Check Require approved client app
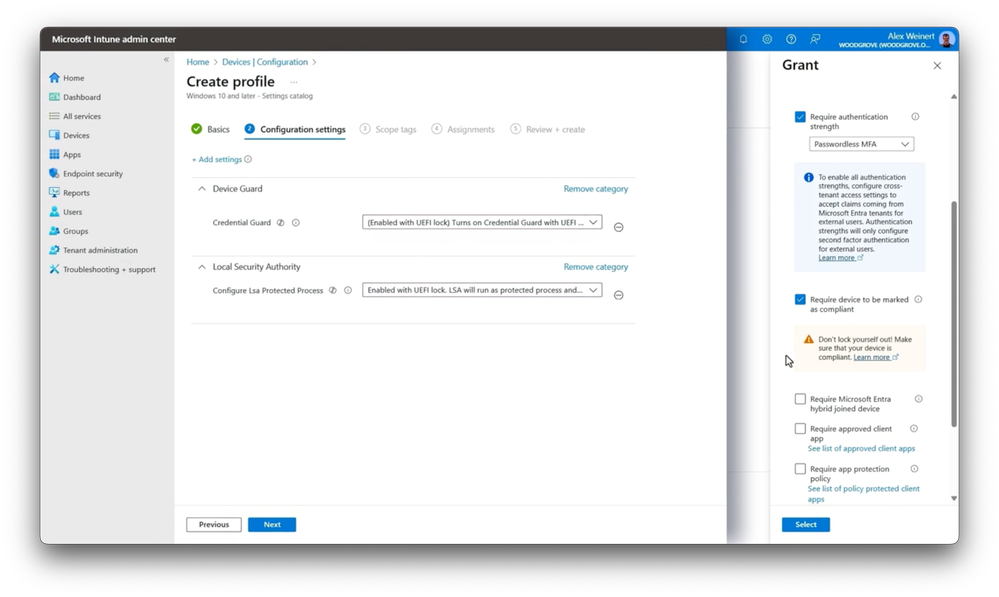 pyautogui.click(x=800, y=429)
